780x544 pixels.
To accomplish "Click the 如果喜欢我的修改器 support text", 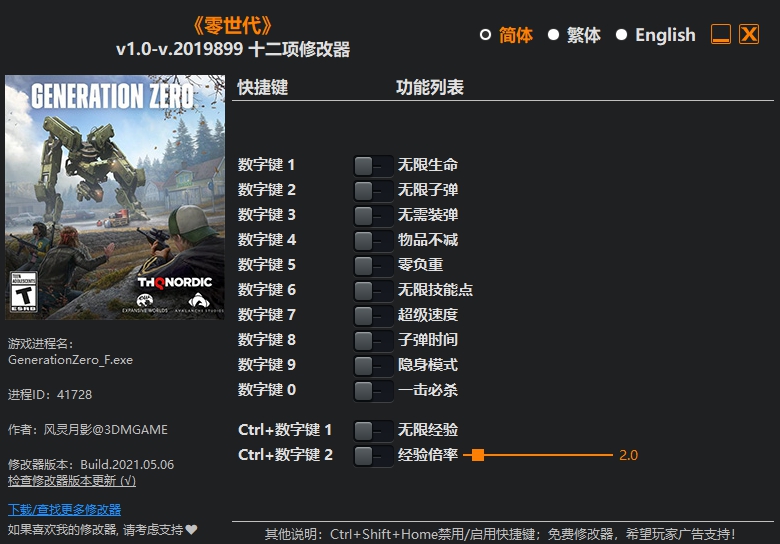I will (95, 530).
